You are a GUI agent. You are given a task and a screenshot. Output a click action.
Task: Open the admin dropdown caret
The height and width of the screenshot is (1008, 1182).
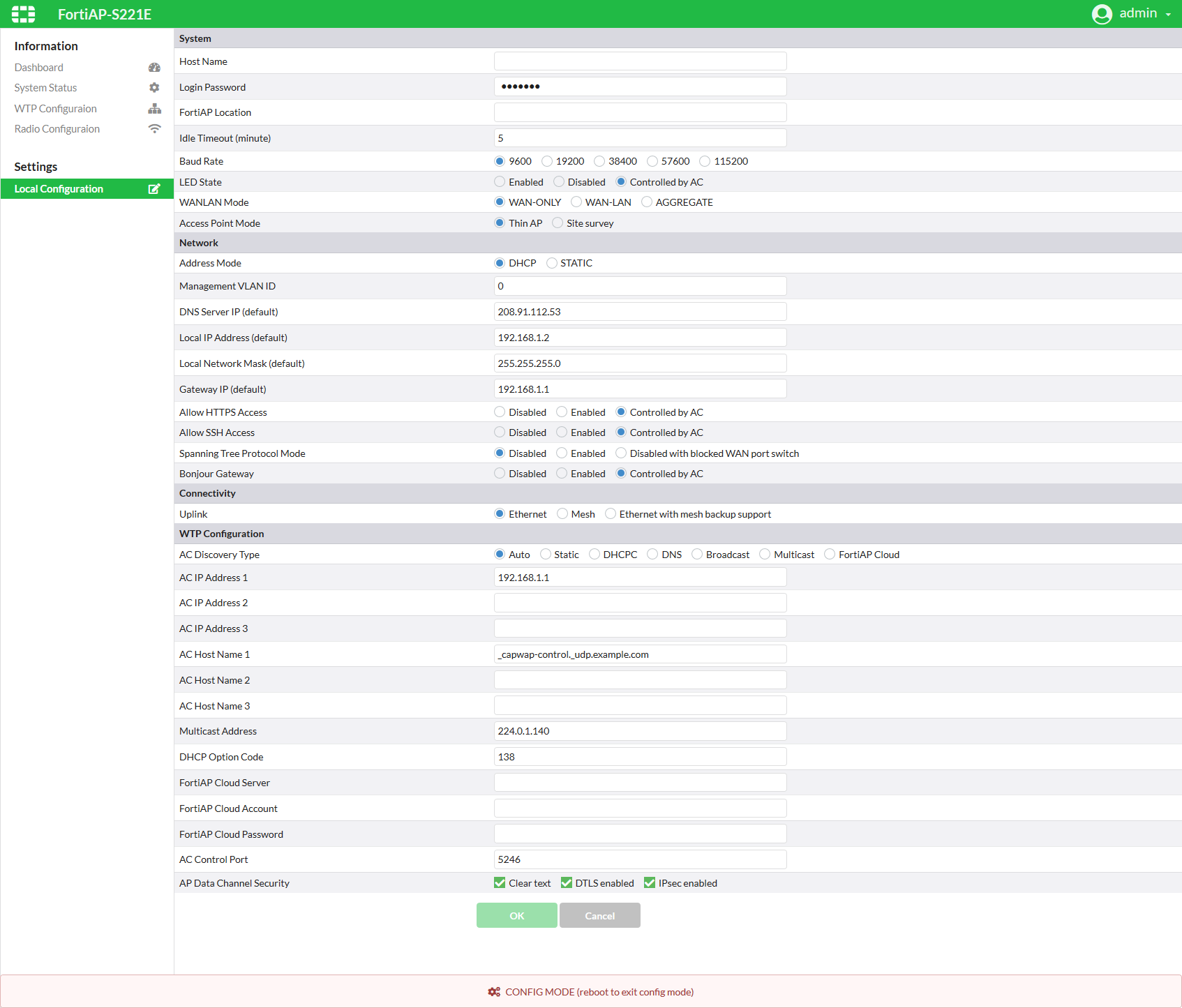(x=1168, y=15)
